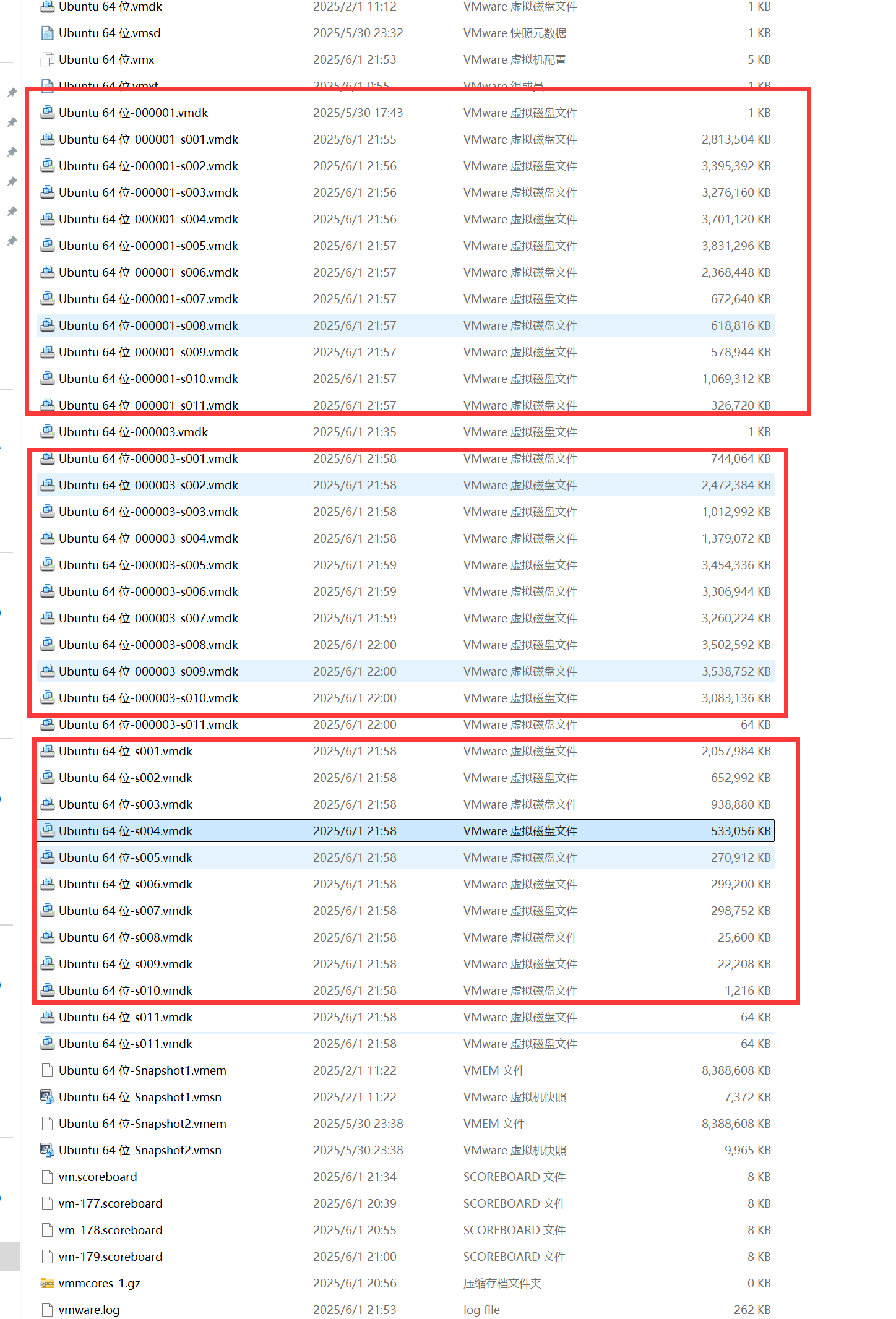Select file name Ubuntu 64 位-Snapshot2.vmem

coord(142,1124)
